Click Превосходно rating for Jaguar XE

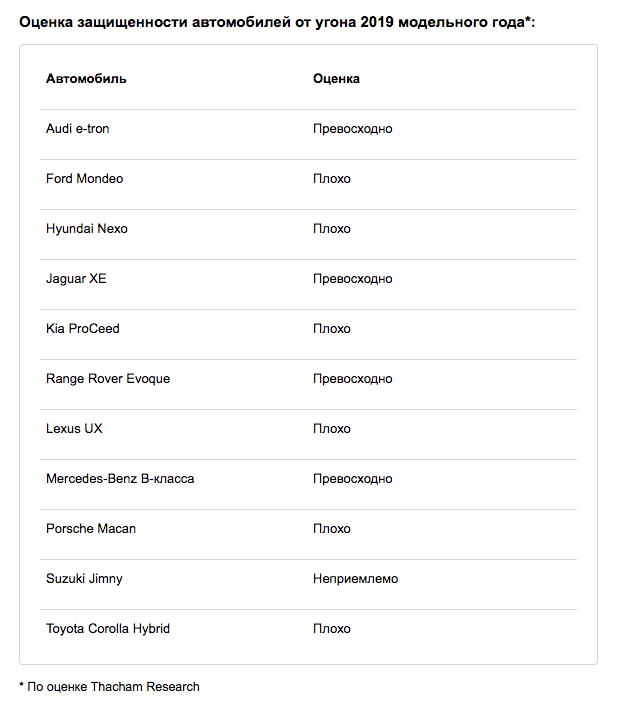(352, 279)
